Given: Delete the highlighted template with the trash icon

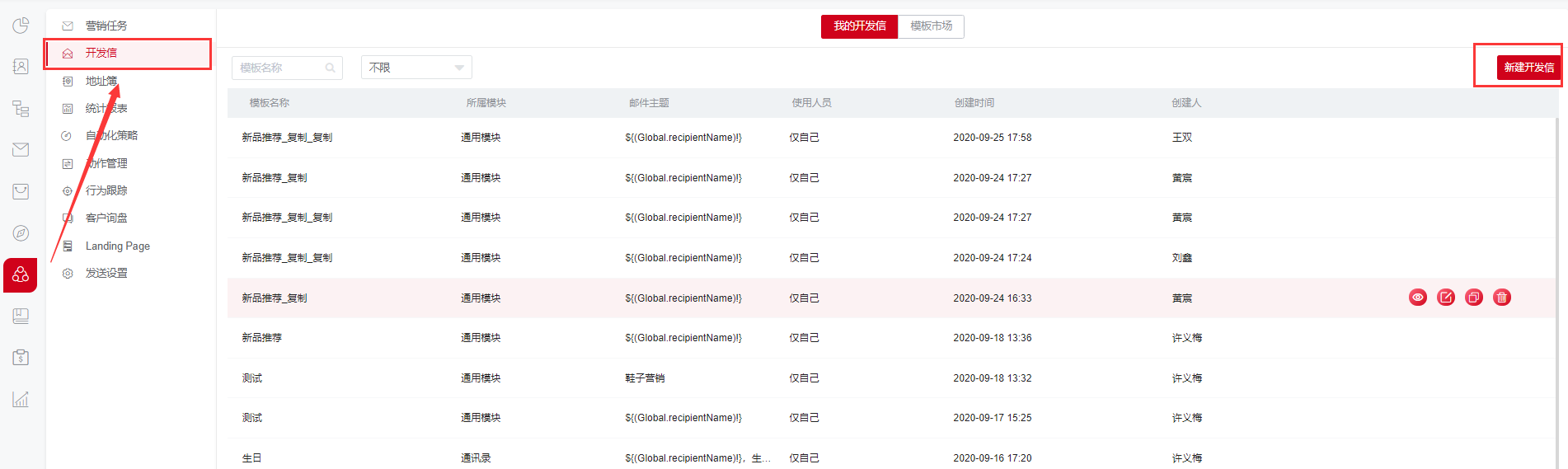Looking at the screenshot, I should coord(1501,298).
